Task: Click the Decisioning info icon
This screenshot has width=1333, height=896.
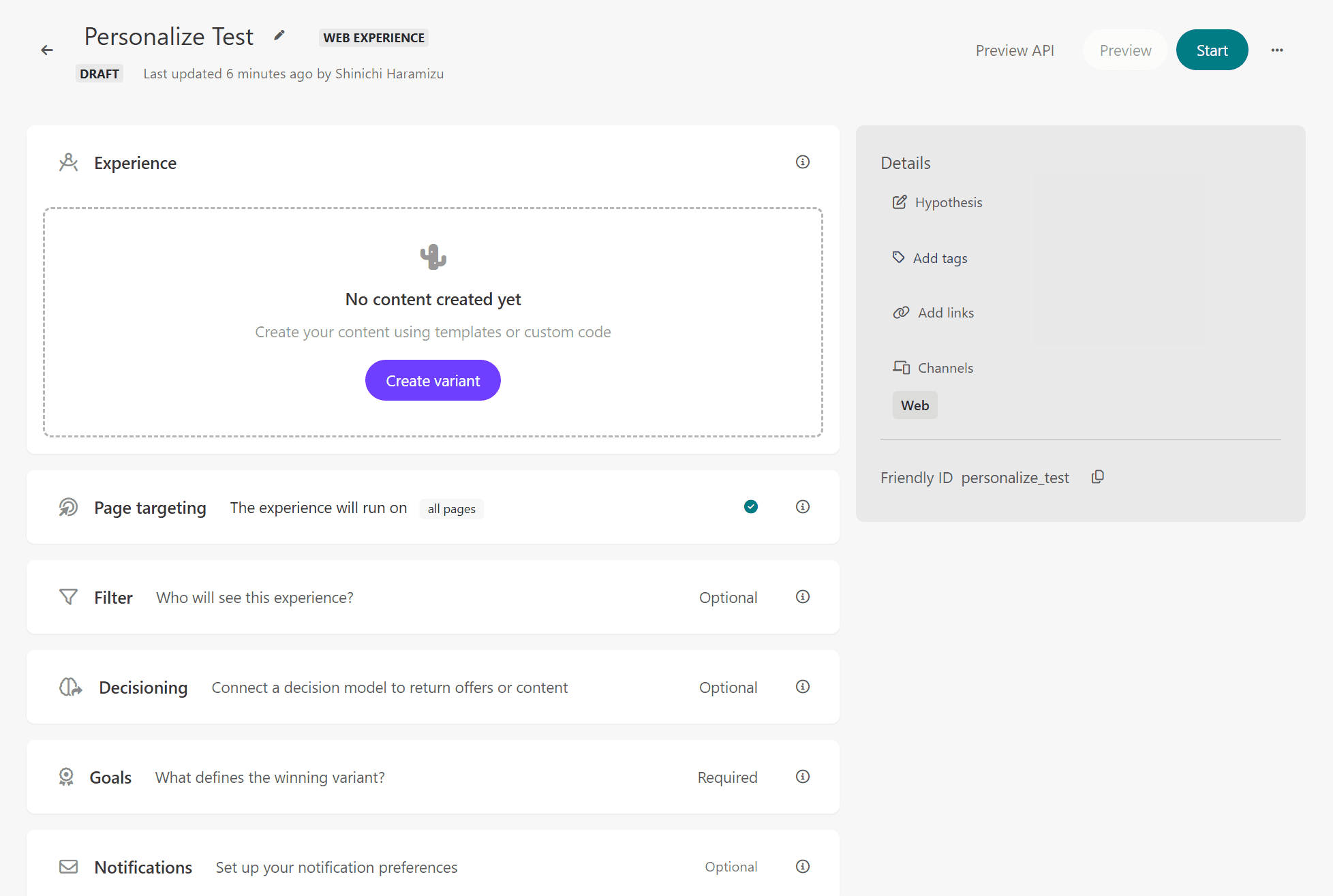Action: [803, 687]
